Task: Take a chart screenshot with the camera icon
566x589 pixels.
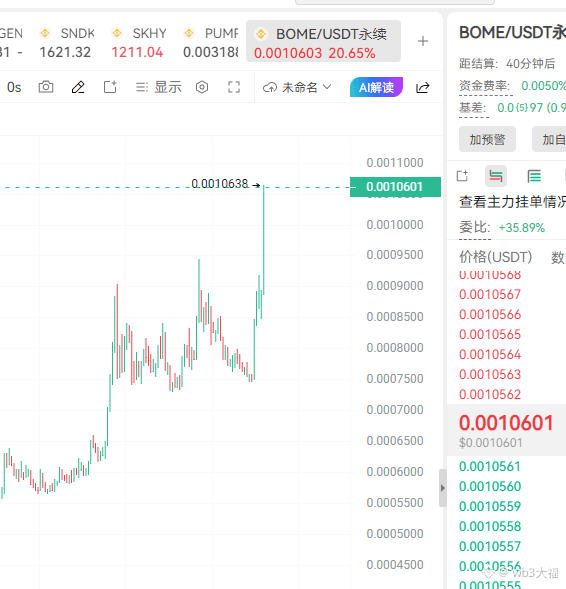Action: tap(46, 87)
